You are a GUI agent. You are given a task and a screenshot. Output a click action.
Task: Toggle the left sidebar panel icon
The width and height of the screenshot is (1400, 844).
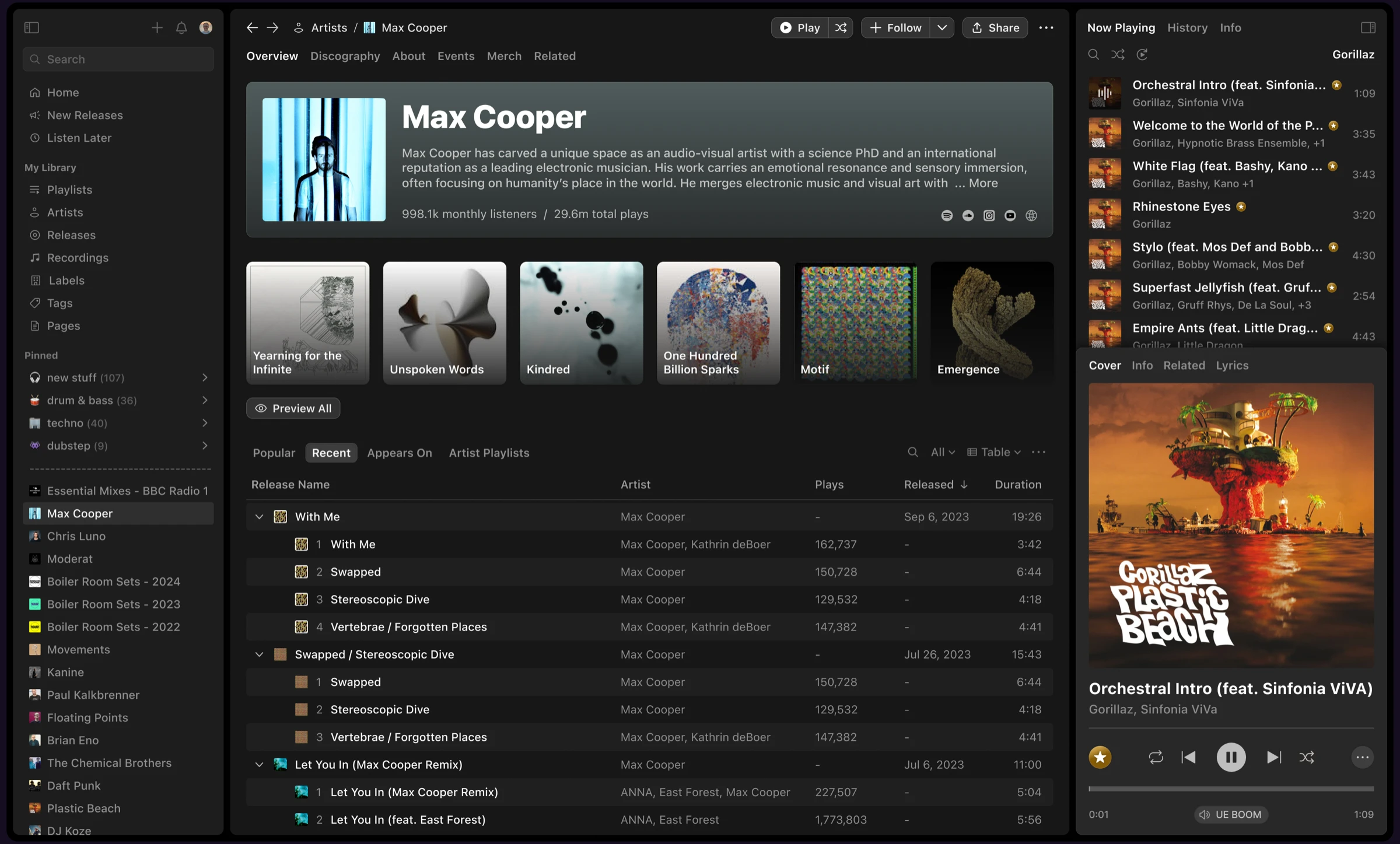point(32,27)
